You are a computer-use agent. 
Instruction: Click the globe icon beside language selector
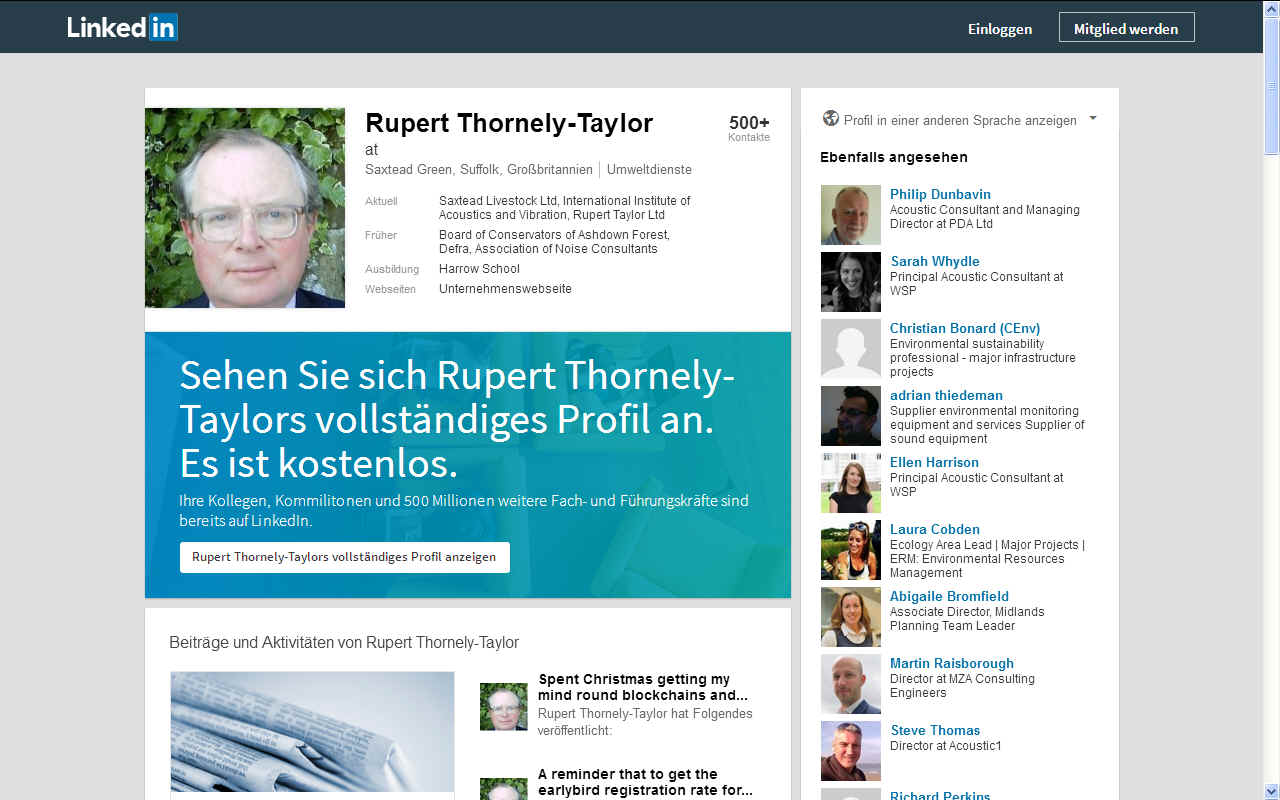pos(830,119)
